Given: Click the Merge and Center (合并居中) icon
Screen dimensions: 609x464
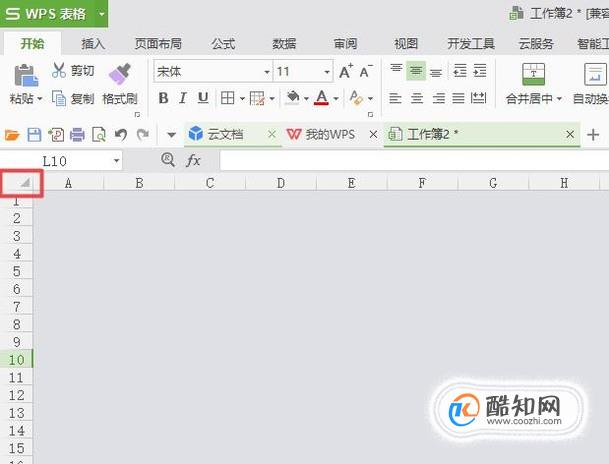Looking at the screenshot, I should pos(533,74).
